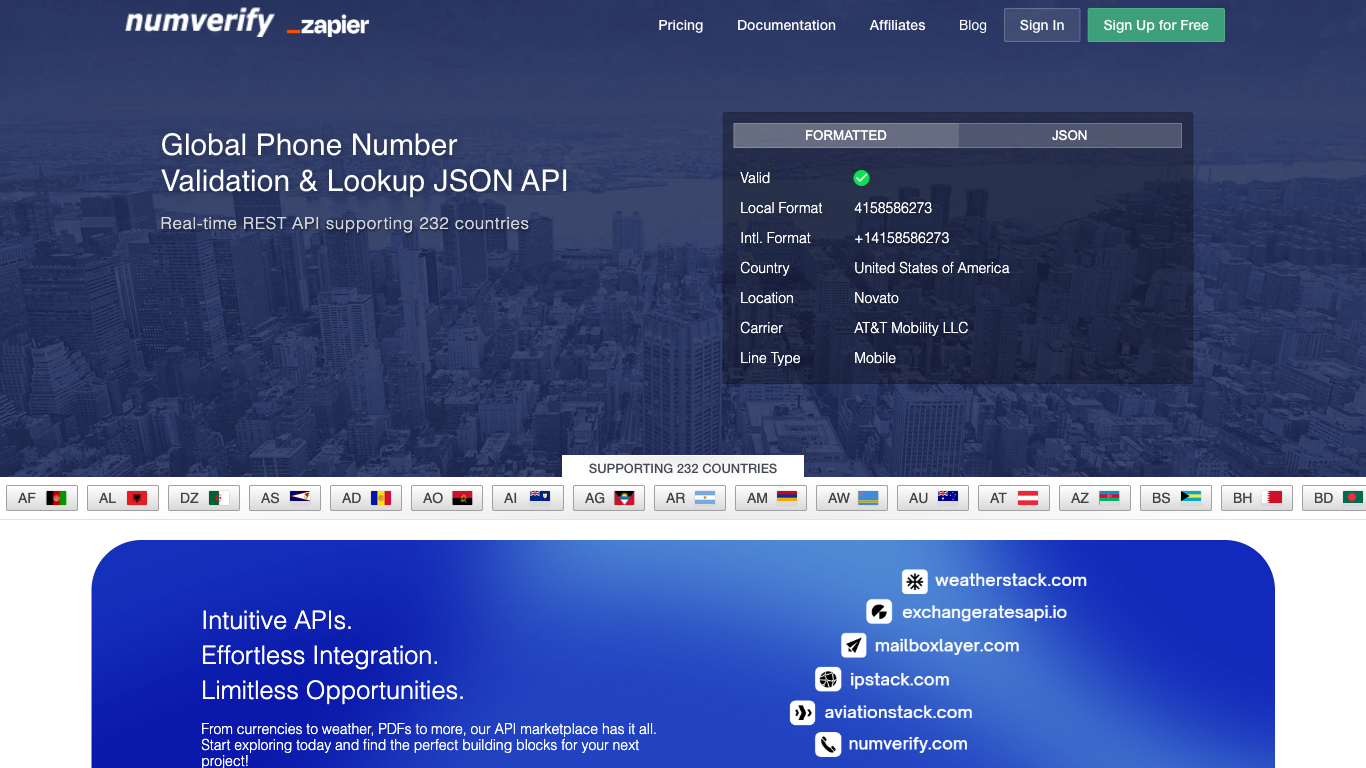
Task: Click the ipstack globe icon
Action: coord(828,680)
